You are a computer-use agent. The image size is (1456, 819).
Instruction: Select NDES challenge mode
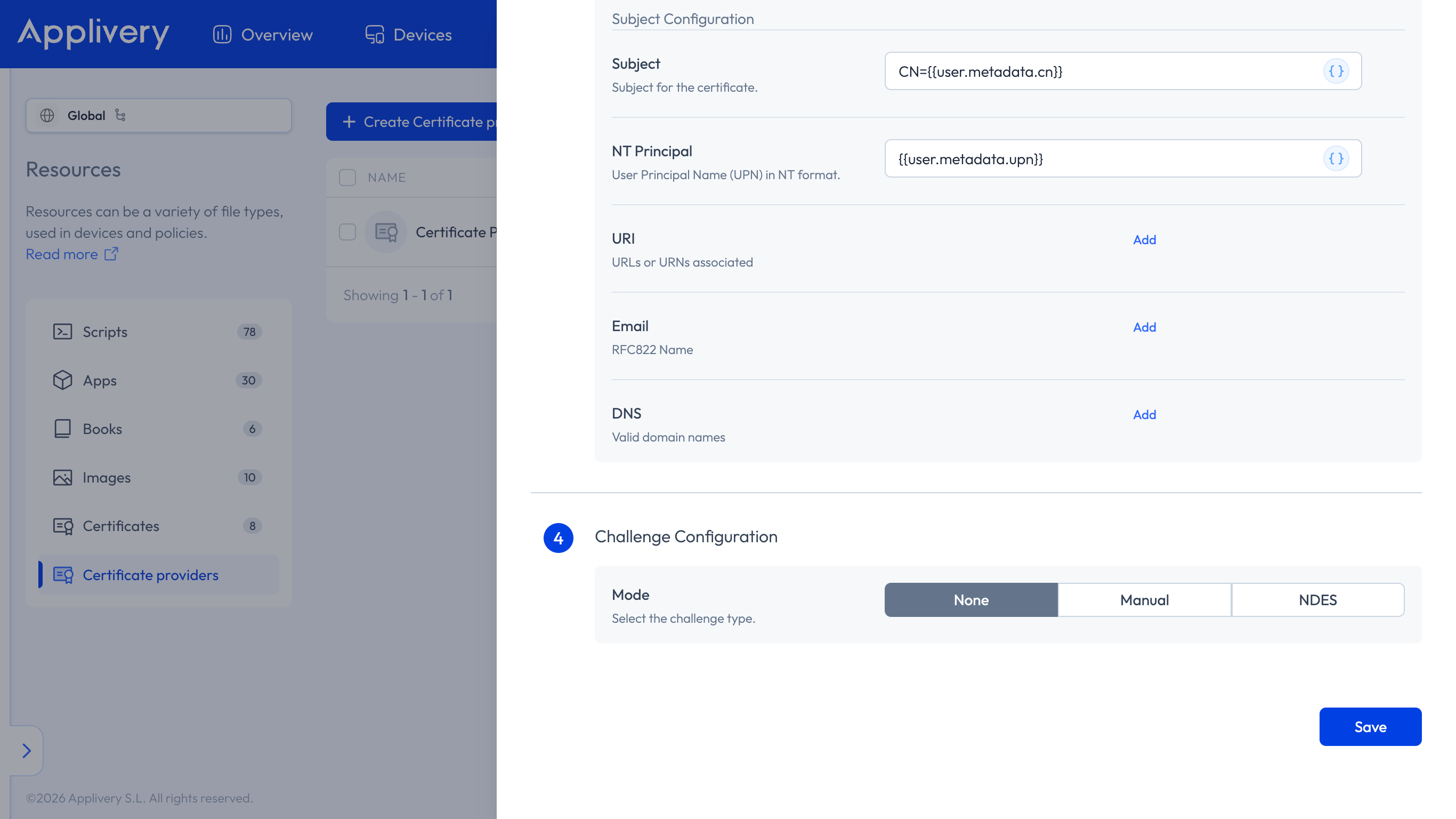pyautogui.click(x=1317, y=600)
